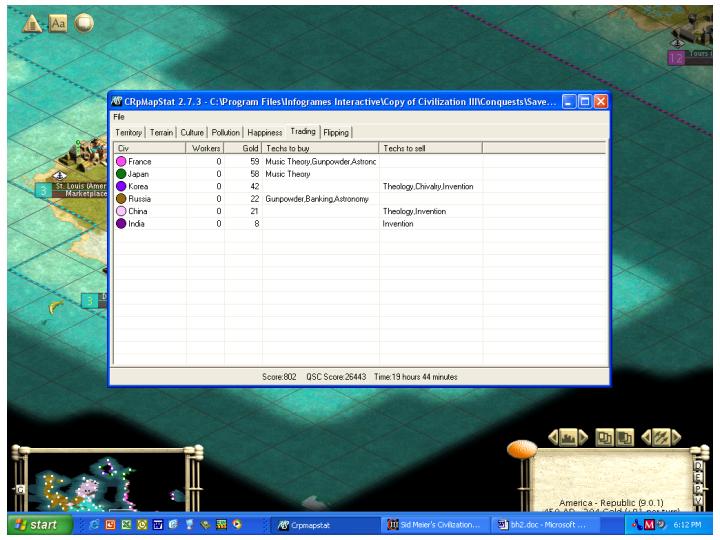
Task: Sort by the Gold column header
Action: pos(242,148)
